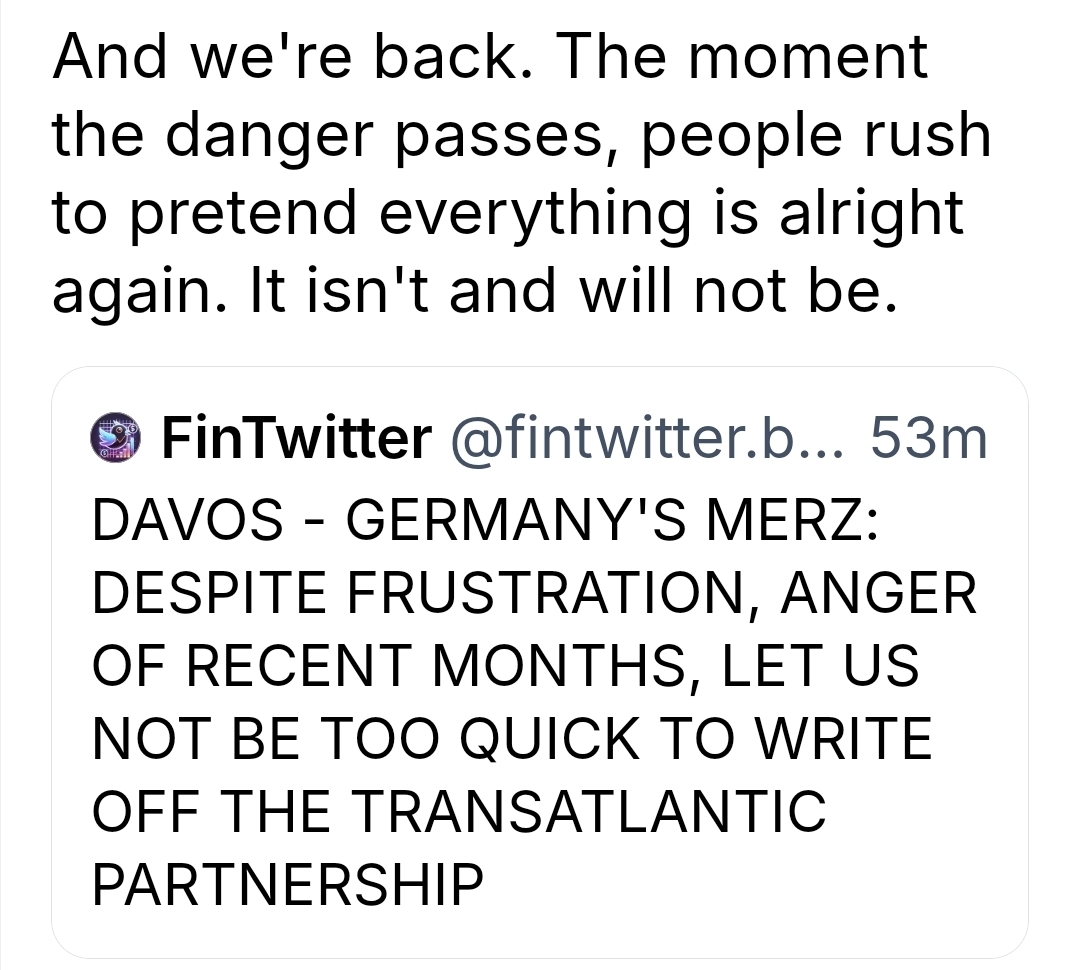Click the line "NOT BE TOO QUICK TO WRITE"
Screen dimensions: 1080x970
[511, 738]
